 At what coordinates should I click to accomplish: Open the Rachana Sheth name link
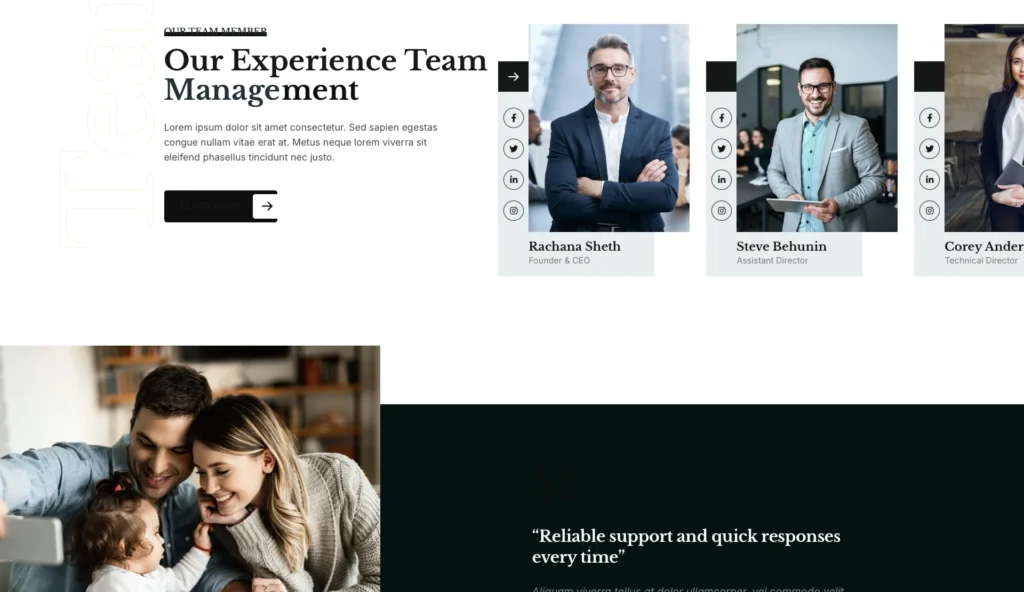tap(575, 246)
